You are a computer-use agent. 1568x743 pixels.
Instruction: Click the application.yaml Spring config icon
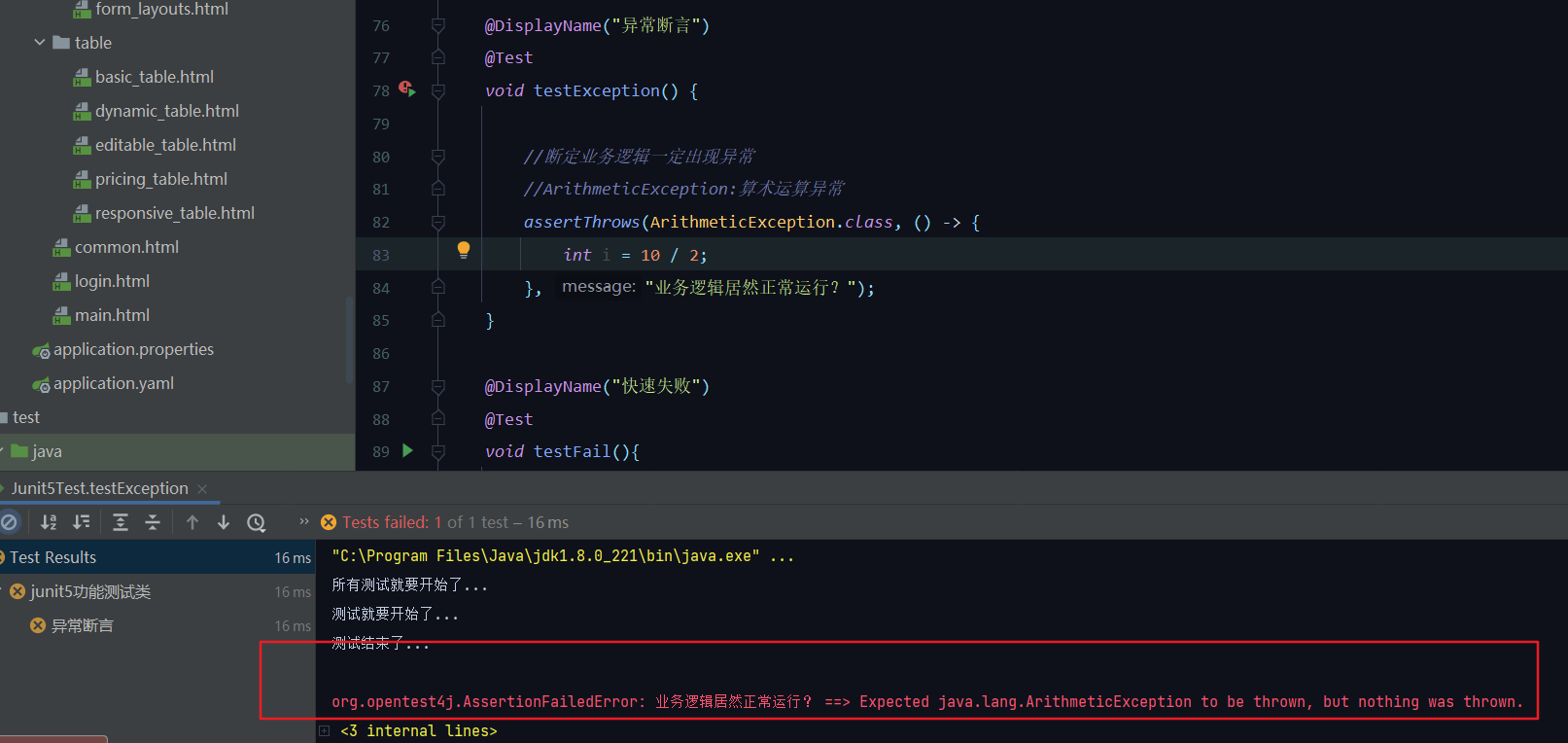[x=41, y=384]
